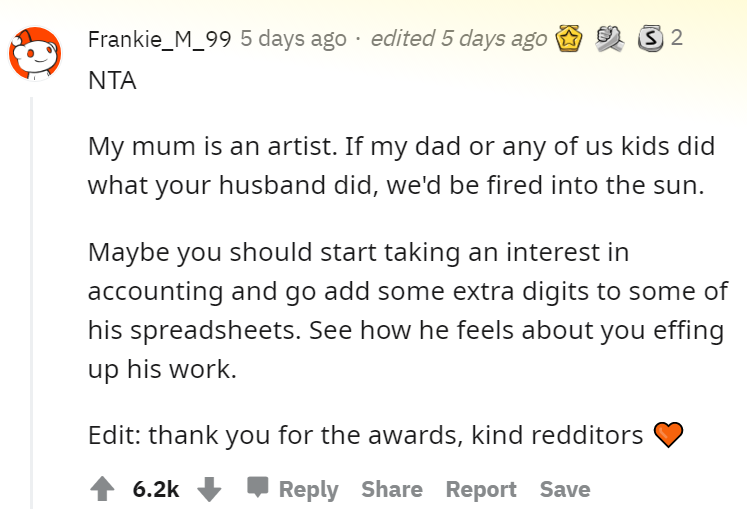Click the speech bubble reply icon
The height and width of the screenshot is (509, 747).
coord(258,487)
